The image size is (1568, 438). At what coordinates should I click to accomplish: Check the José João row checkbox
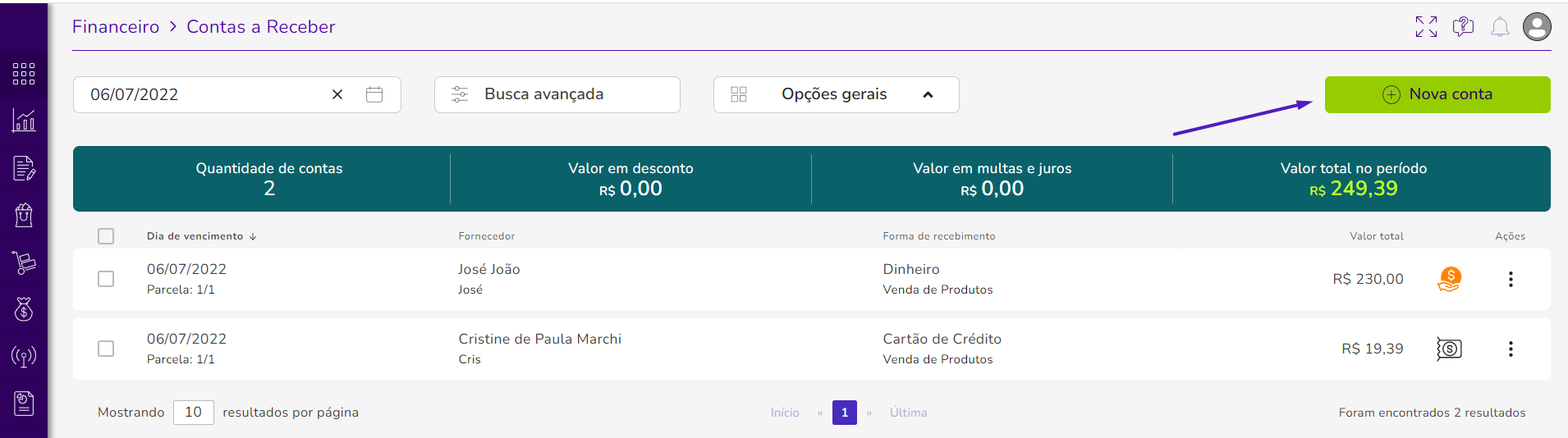106,279
